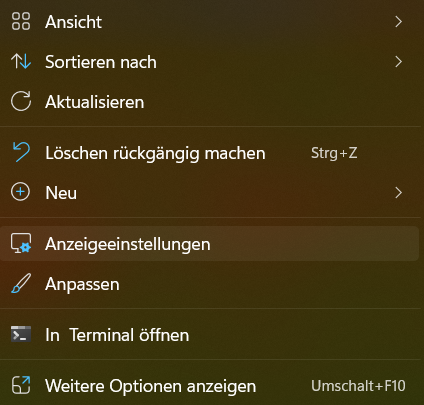The image size is (424, 405).
Task: Expand the Ansicht submenu chevron
Action: point(398,22)
